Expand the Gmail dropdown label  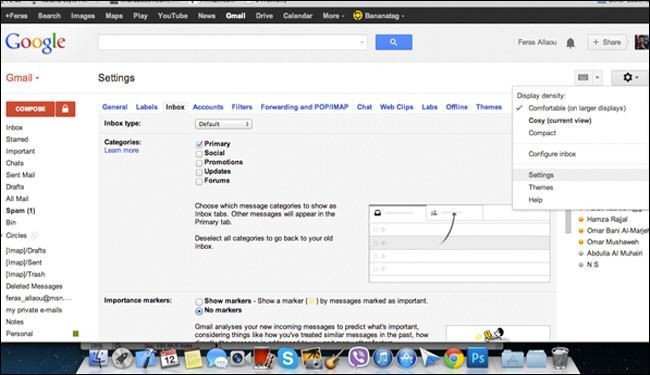(22, 77)
